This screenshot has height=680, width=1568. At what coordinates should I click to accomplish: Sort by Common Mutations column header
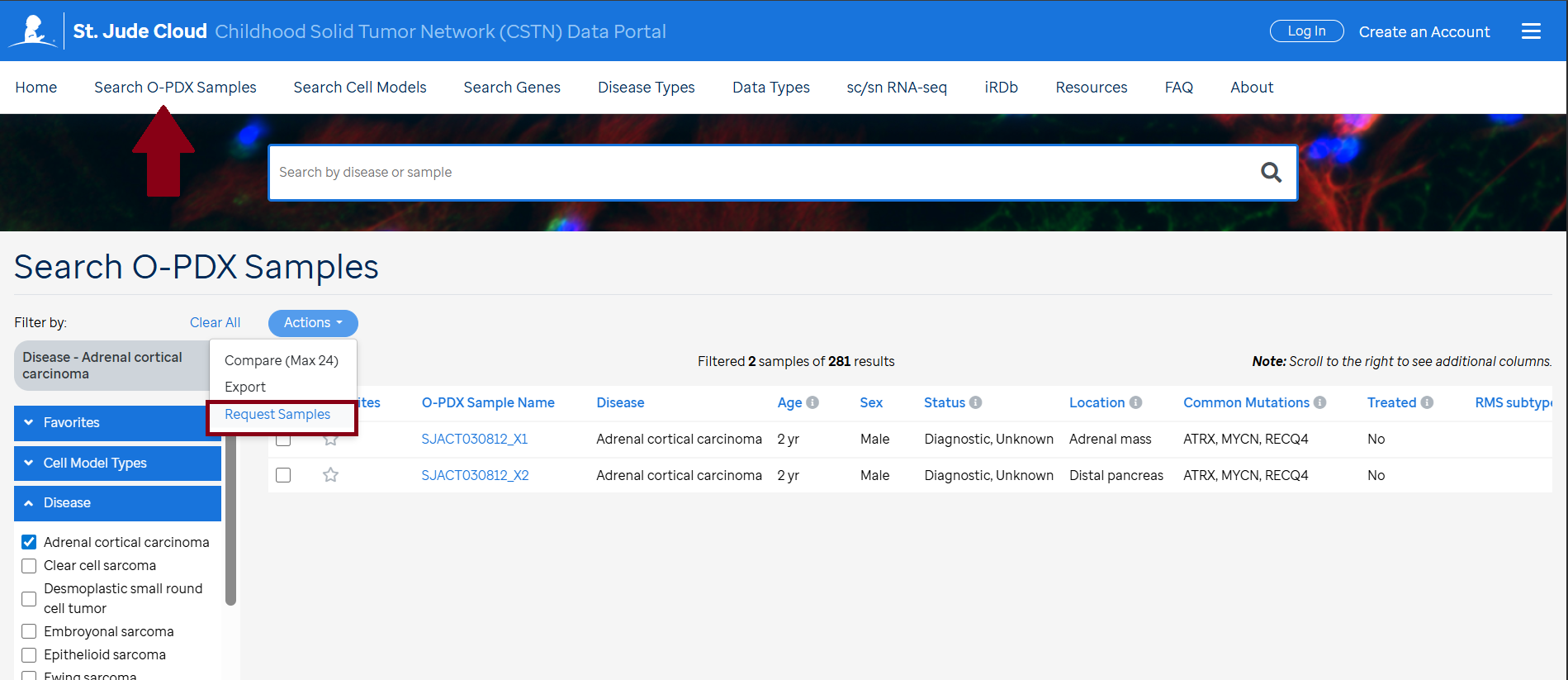click(x=1246, y=402)
